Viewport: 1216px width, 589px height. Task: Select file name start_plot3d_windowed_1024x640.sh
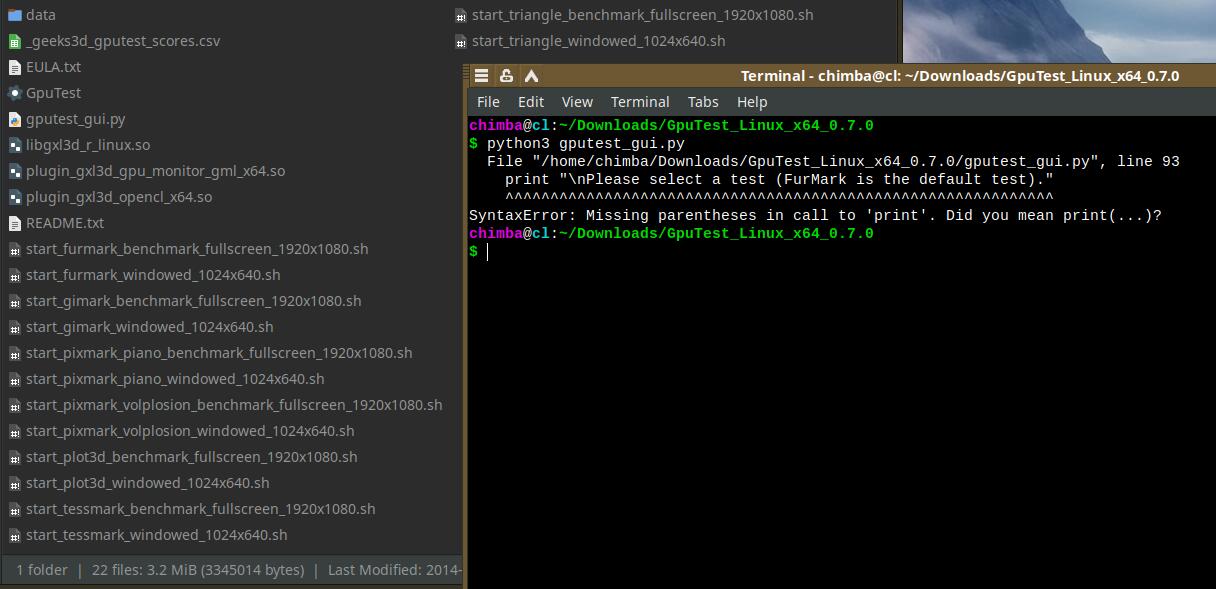pos(148,483)
